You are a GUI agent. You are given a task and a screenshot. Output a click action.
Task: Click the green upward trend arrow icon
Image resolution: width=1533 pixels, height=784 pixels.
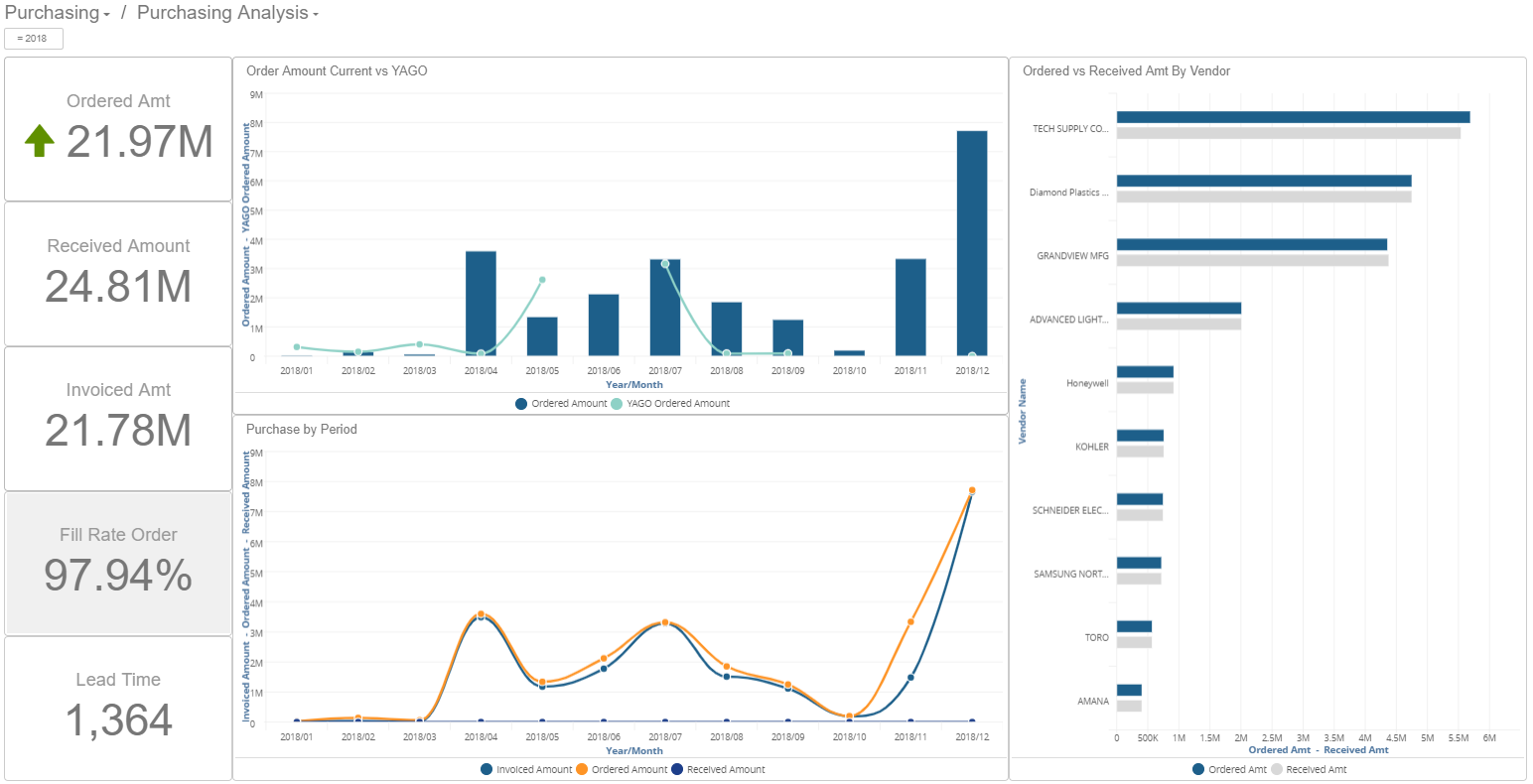pos(38,141)
